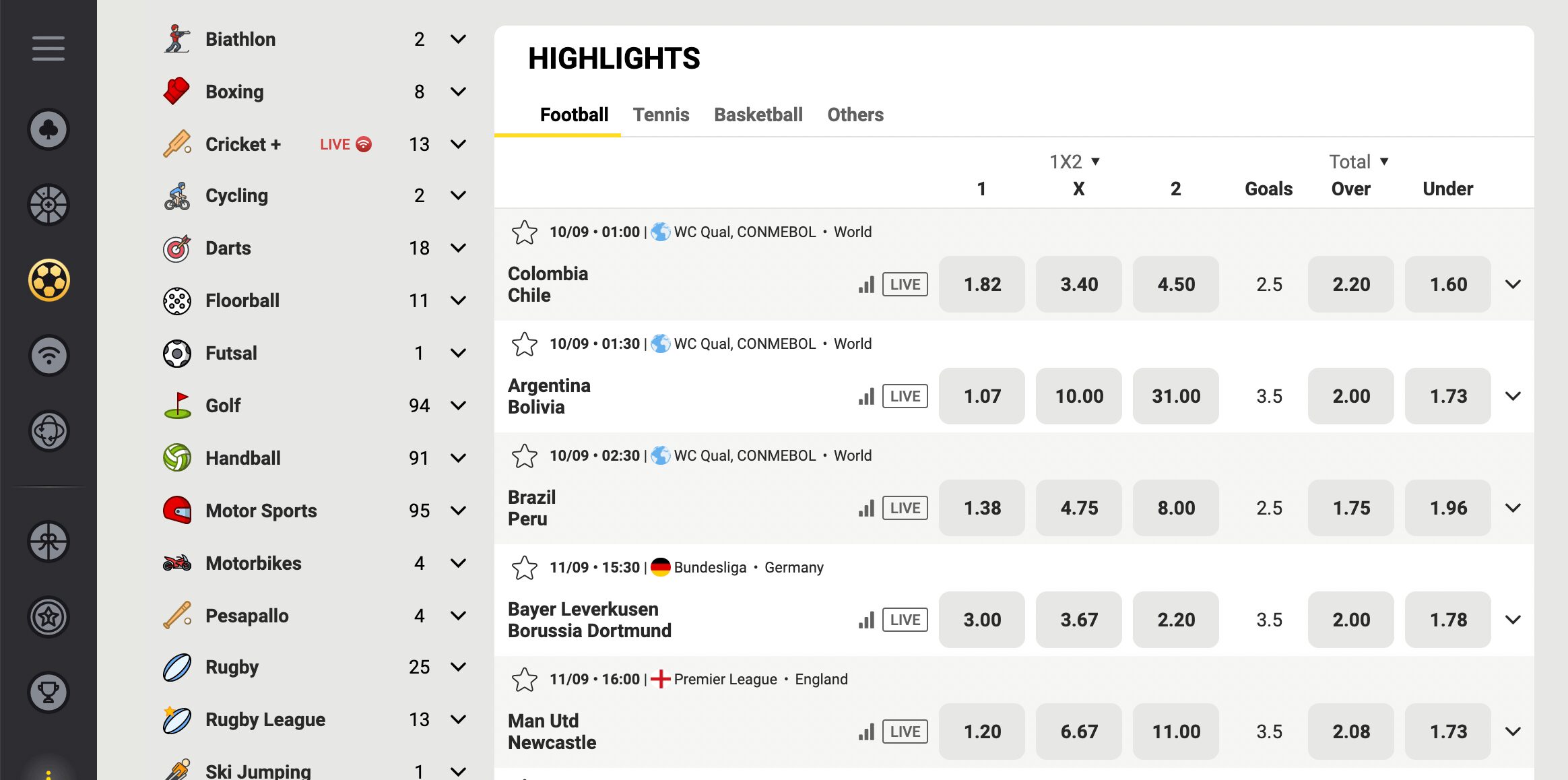Switch to the Basketball highlights tab
The height and width of the screenshot is (780, 1568).
pos(758,115)
